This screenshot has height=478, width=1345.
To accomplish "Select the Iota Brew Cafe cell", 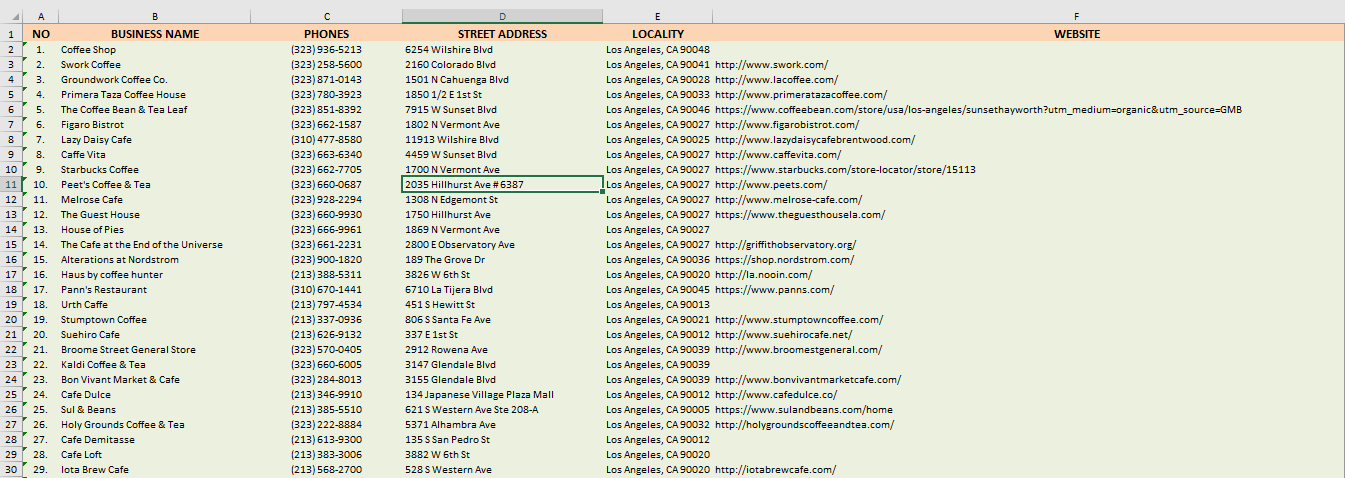I will point(155,469).
